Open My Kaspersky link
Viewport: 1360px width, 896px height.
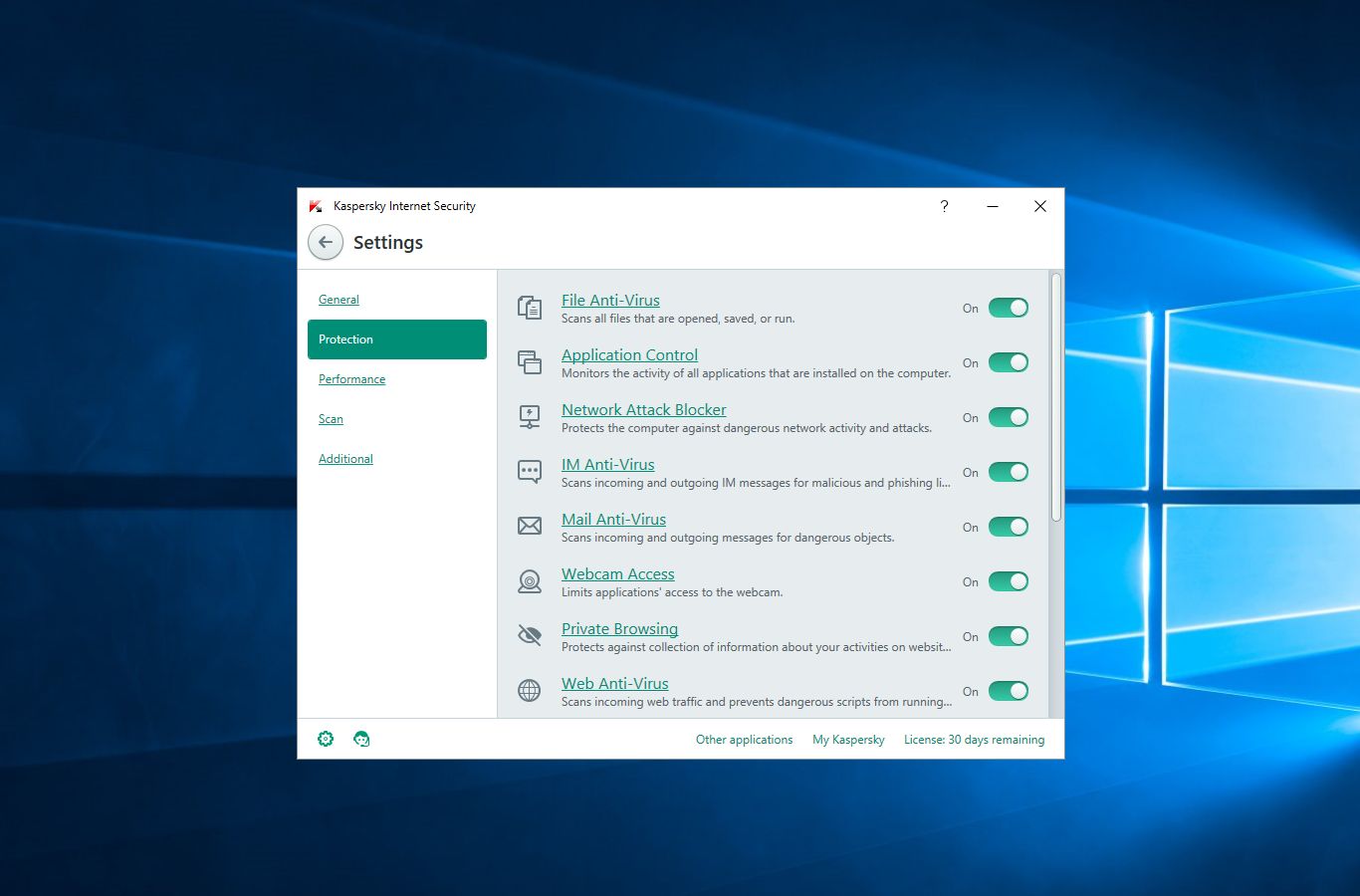[x=848, y=740]
